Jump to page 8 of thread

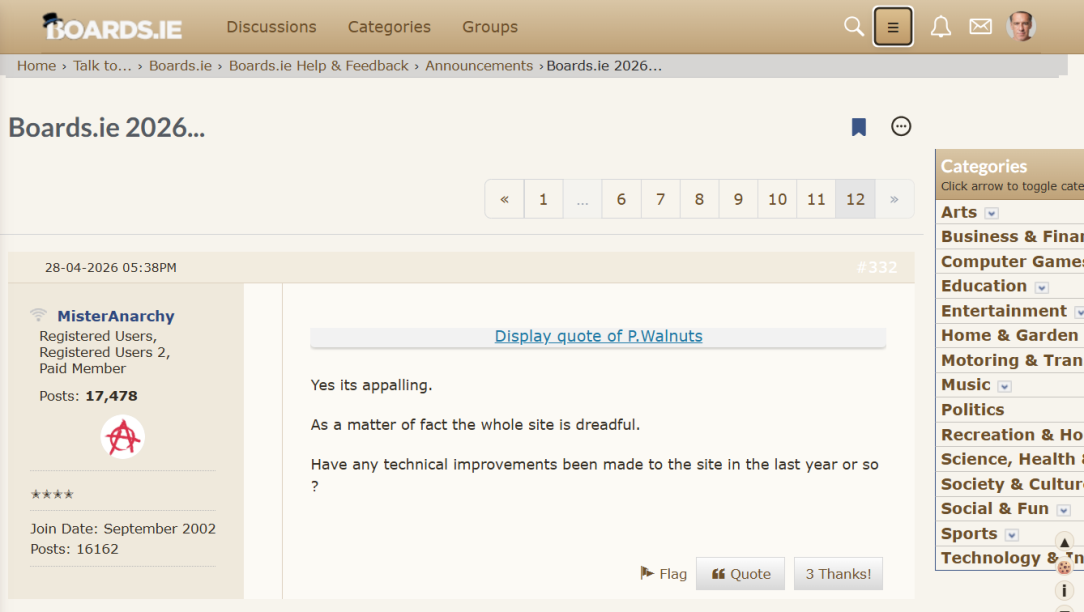pyautogui.click(x=699, y=199)
